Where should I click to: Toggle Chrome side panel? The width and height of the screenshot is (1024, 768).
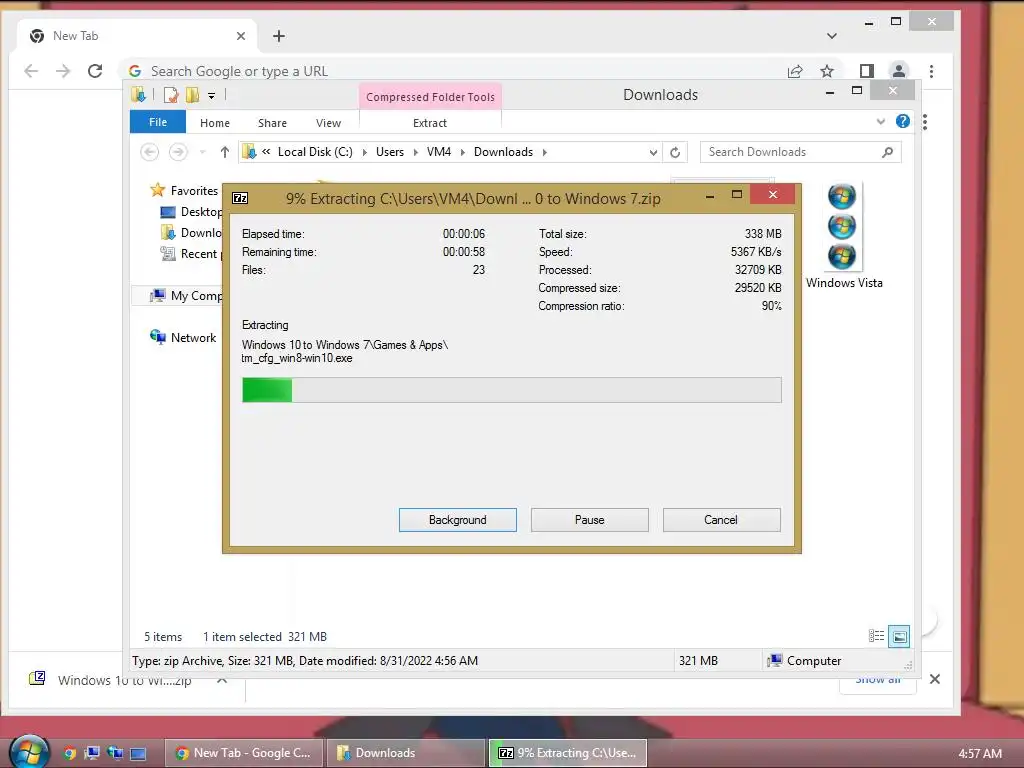[x=867, y=71]
